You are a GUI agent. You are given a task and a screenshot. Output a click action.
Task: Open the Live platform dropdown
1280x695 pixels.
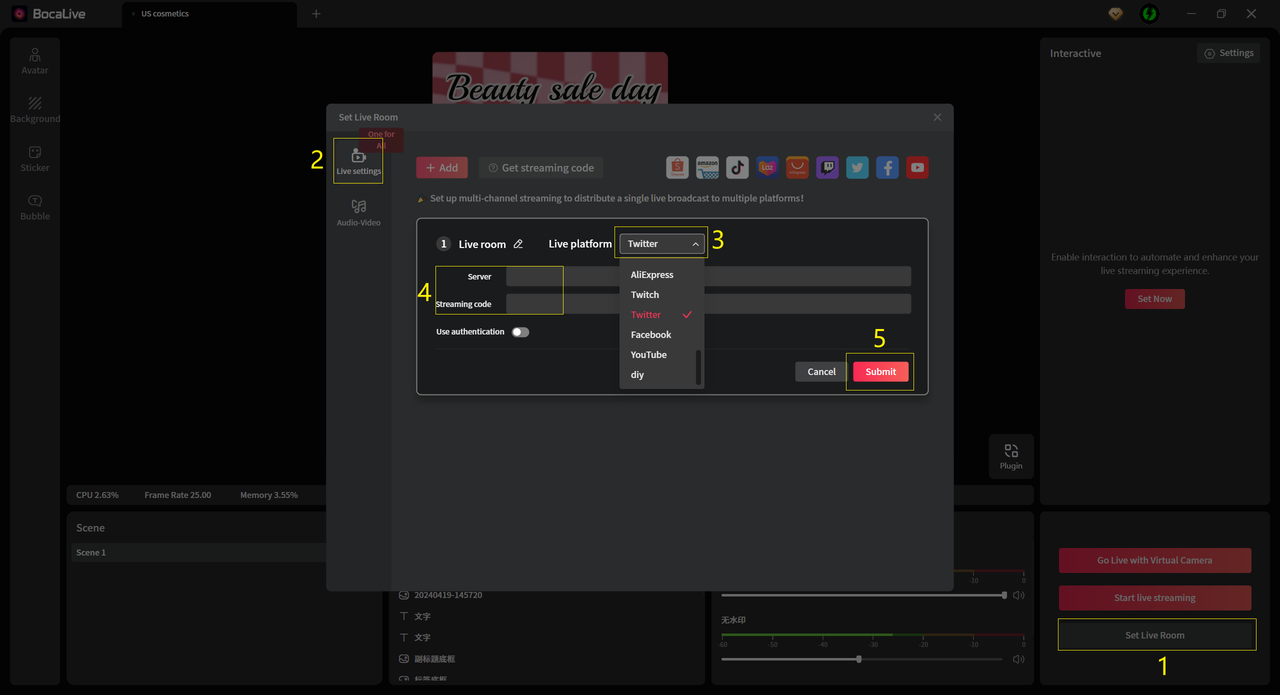point(661,243)
